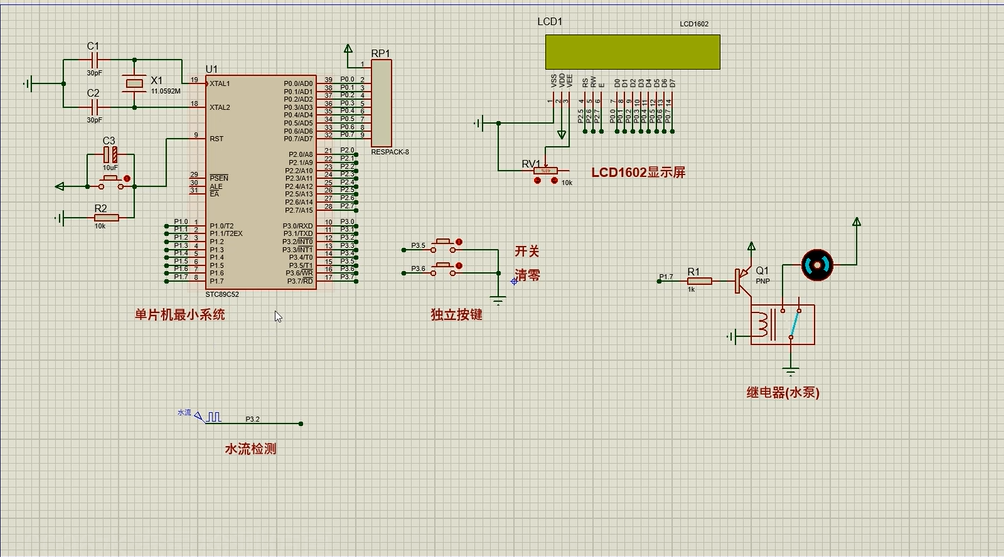The image size is (1004, 557).
Task: Click RV1 potentiometer right red adjust dot
Action: point(553,181)
